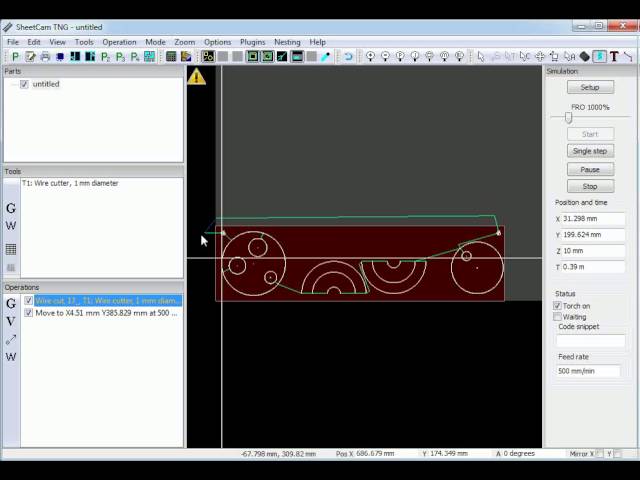Click the printer icon in toolbar
The height and width of the screenshot is (480, 640).
(x=45, y=56)
